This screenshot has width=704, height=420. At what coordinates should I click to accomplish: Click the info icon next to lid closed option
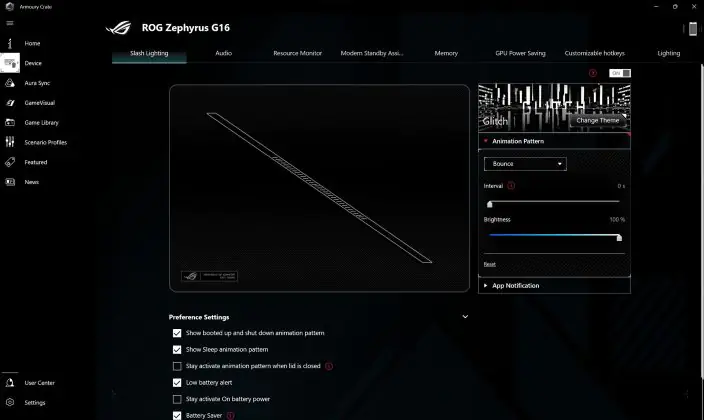[x=329, y=366]
